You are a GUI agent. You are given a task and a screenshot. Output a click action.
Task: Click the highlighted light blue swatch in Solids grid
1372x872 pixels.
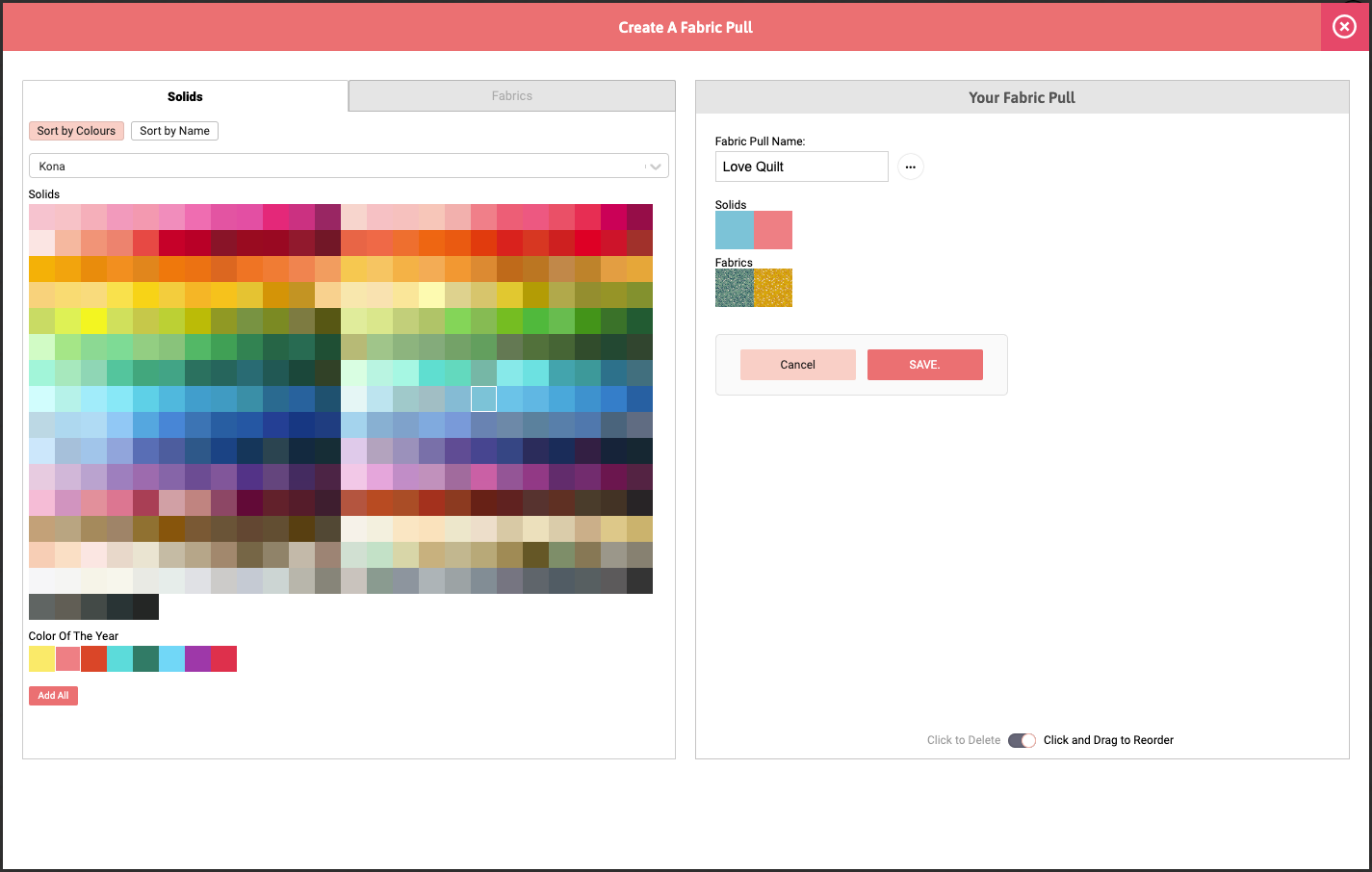[x=483, y=398]
